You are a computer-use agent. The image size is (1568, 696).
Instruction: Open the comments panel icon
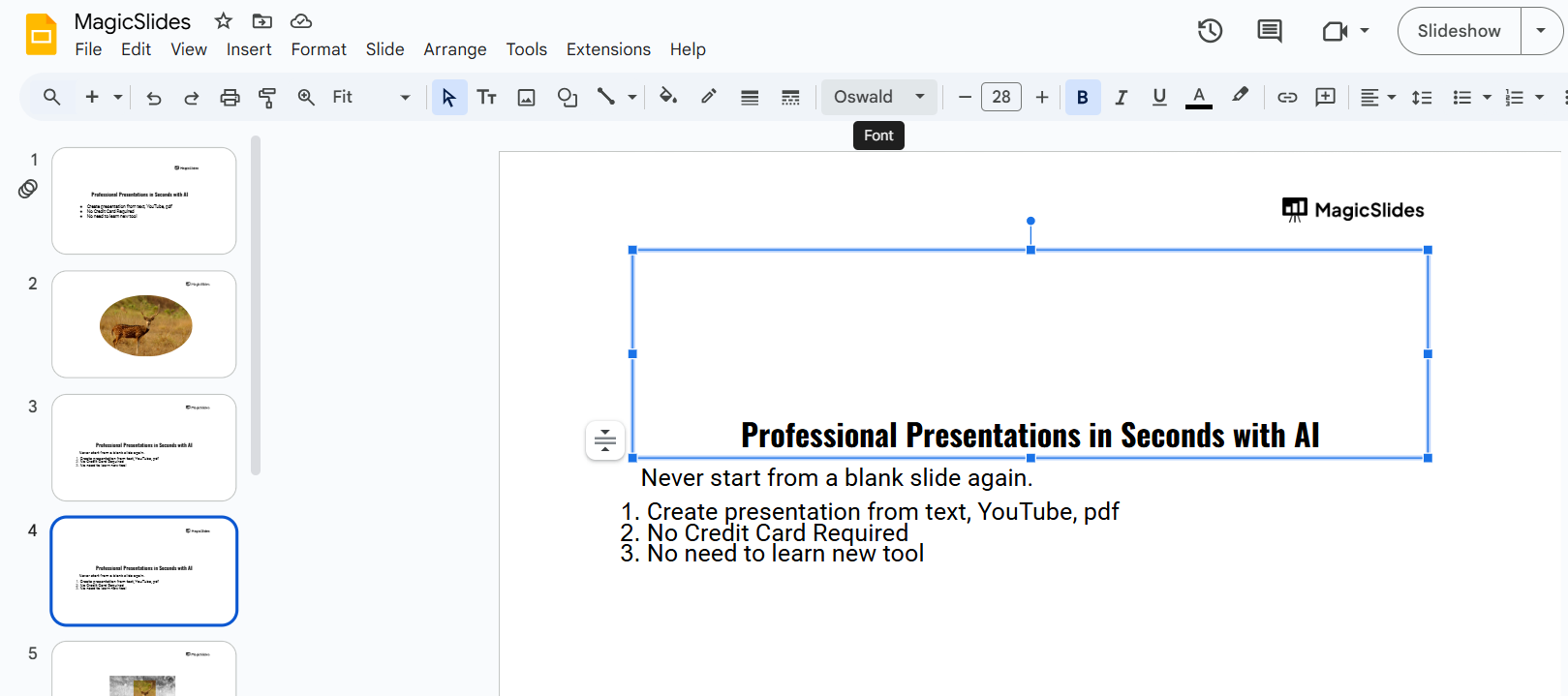pyautogui.click(x=1269, y=31)
